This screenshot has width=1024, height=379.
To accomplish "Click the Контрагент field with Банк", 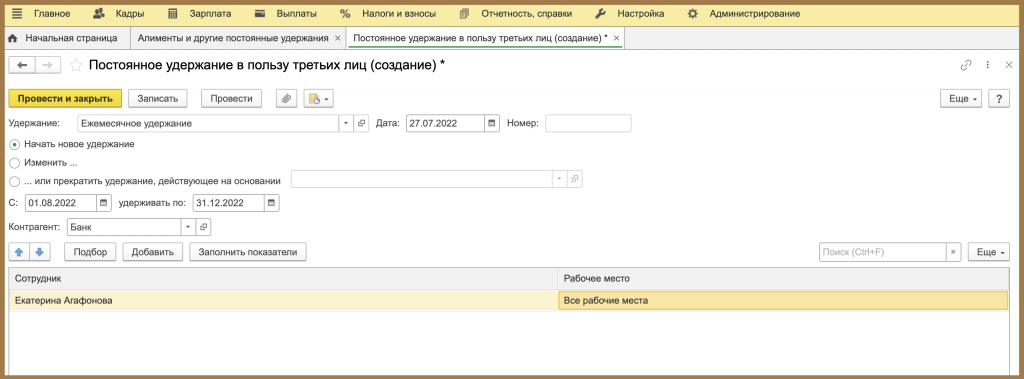I will [x=123, y=227].
